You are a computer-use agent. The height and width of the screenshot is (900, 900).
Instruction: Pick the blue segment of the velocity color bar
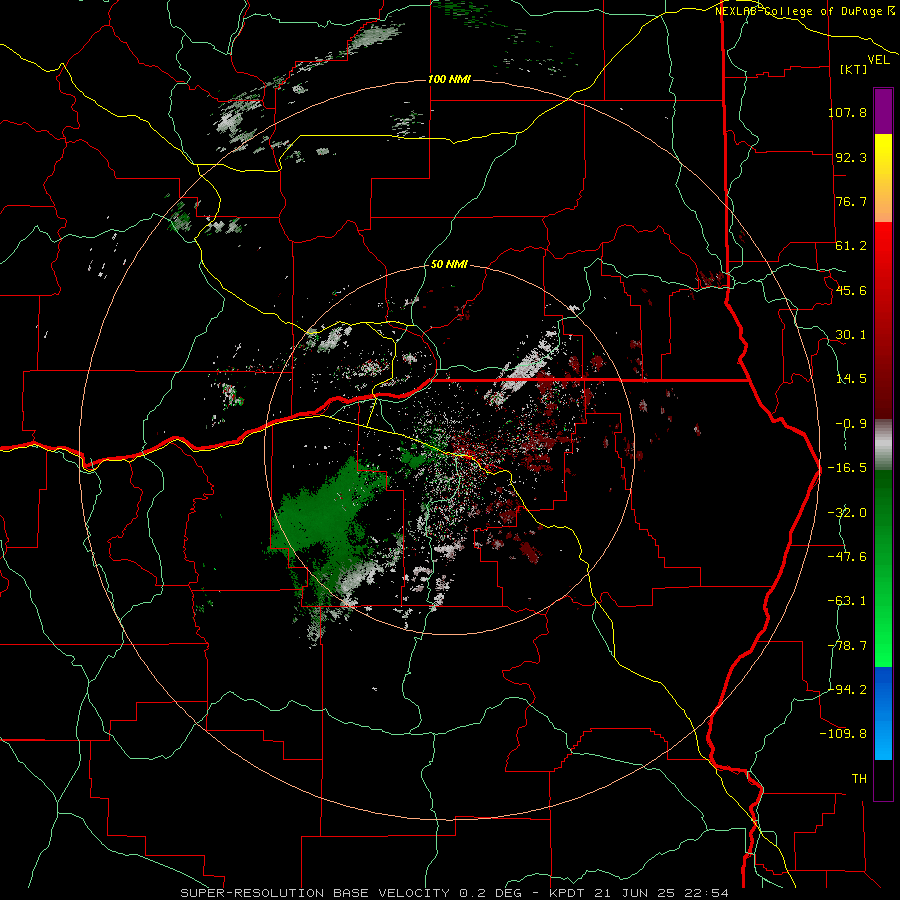883,713
